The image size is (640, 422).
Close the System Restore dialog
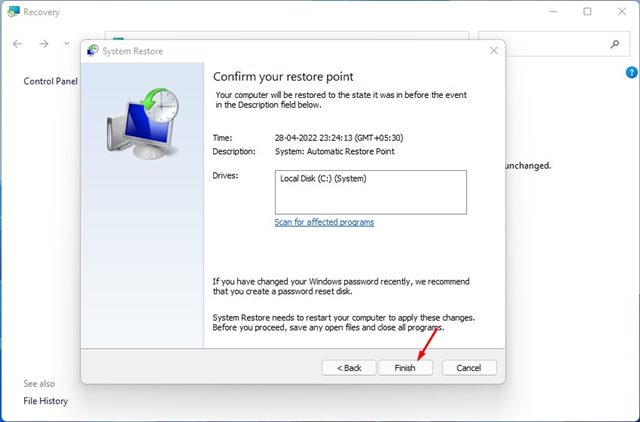click(494, 51)
